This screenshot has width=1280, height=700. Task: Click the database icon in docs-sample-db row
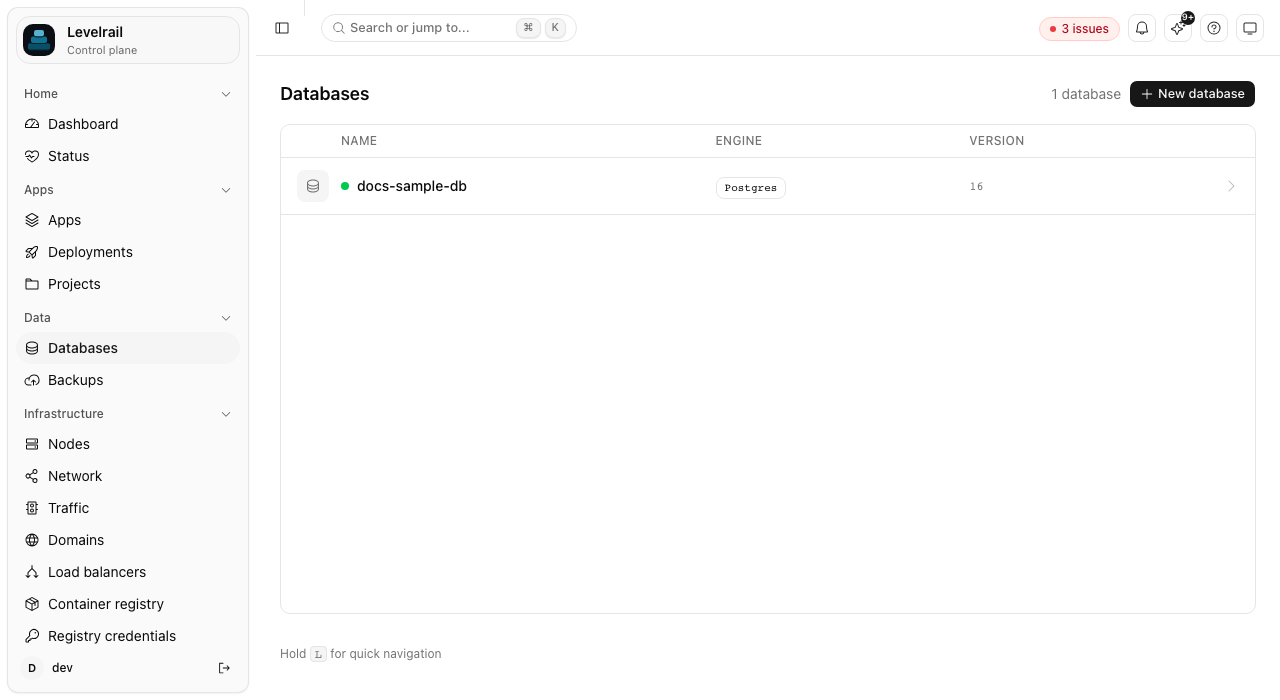313,186
